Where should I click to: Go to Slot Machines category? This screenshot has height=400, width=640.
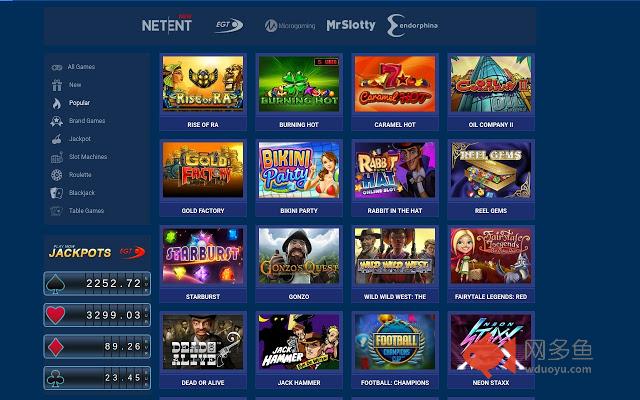pyautogui.click(x=88, y=156)
